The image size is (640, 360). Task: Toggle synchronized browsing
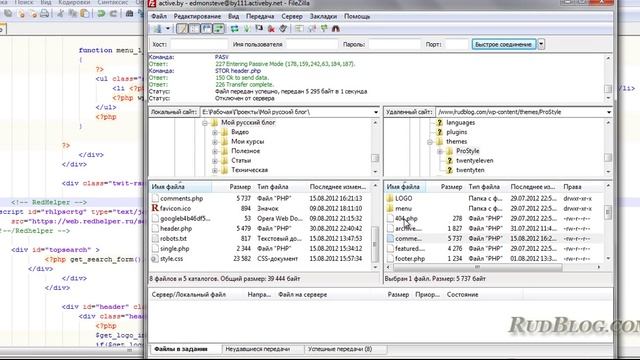click(324, 29)
